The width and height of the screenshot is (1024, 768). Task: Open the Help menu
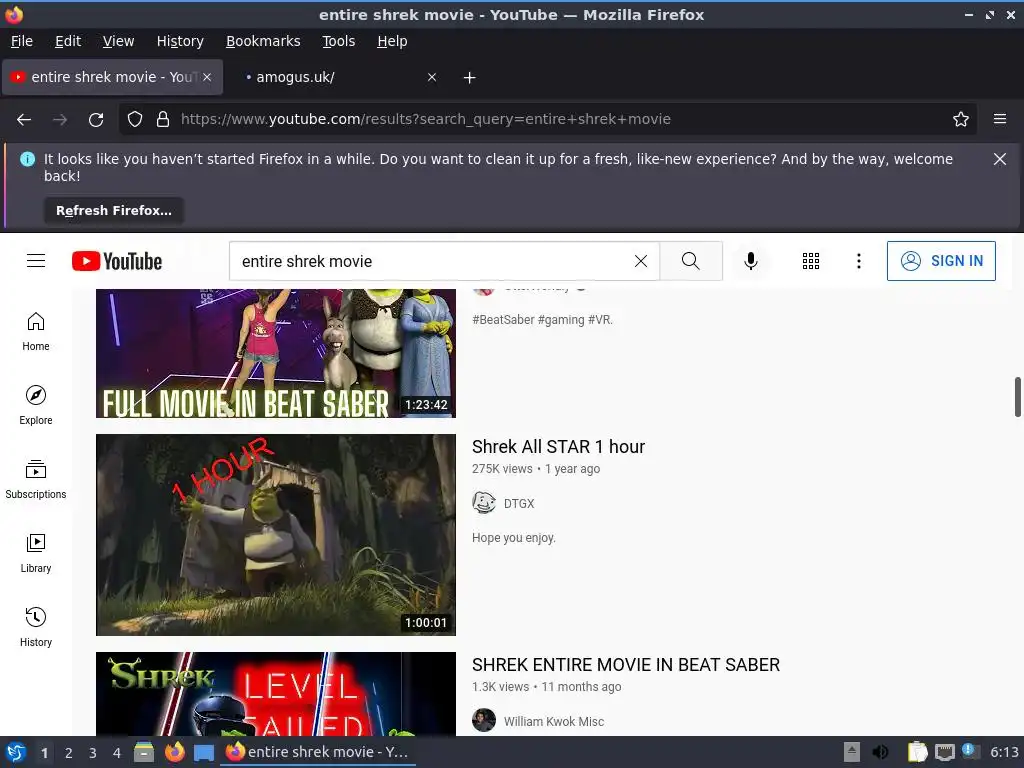[x=392, y=41]
